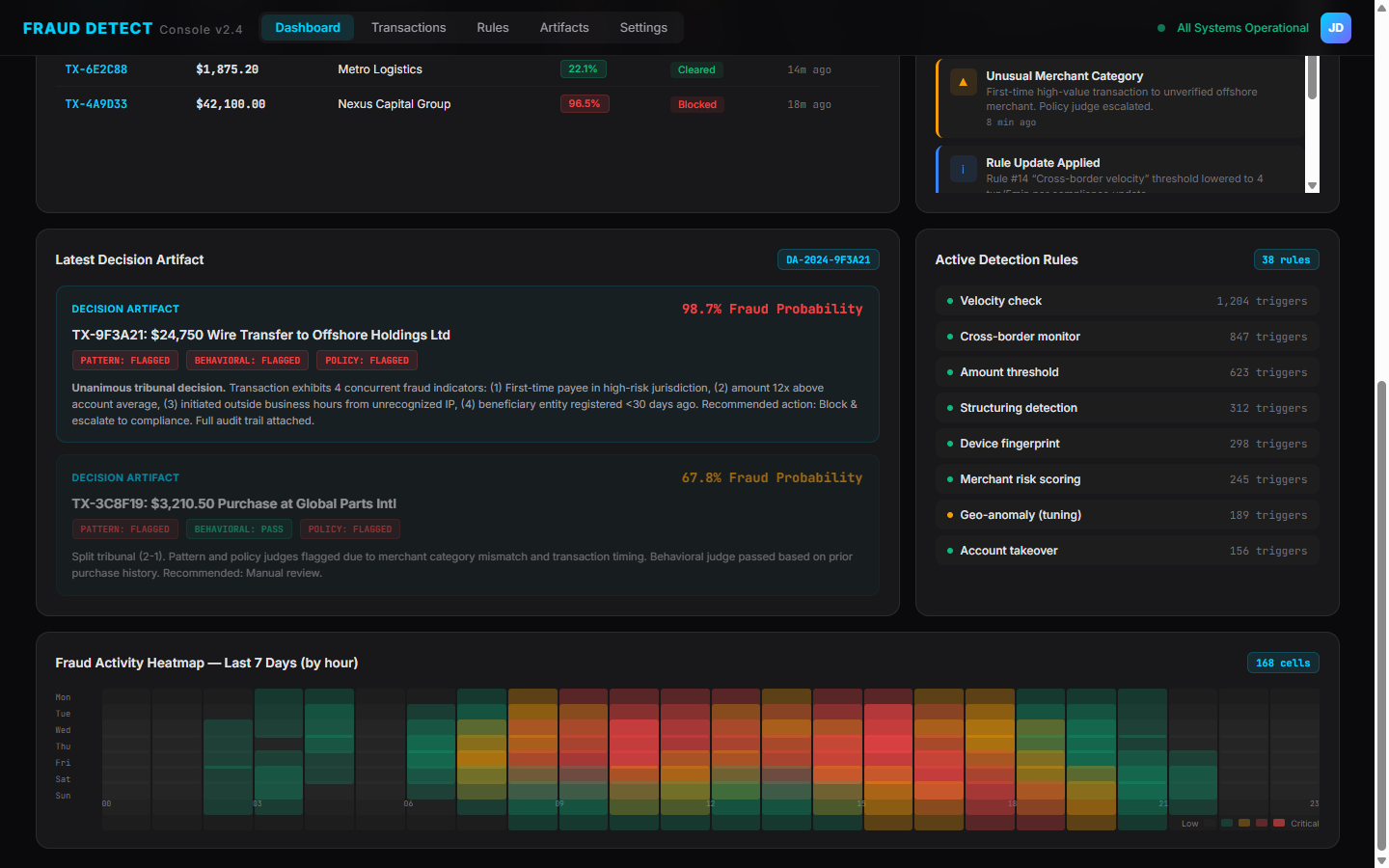Viewport: 1389px width, 868px height.
Task: Click the down chevron on the alerts scrollbar
Action: tap(1312, 186)
